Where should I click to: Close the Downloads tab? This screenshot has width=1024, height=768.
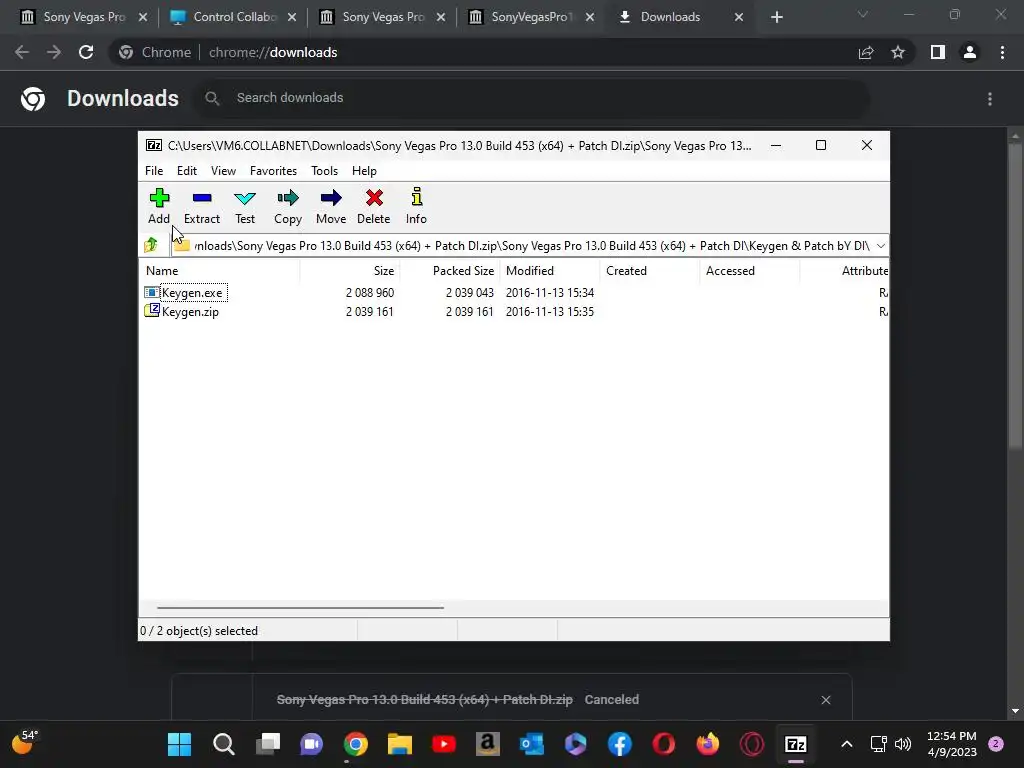(x=739, y=17)
